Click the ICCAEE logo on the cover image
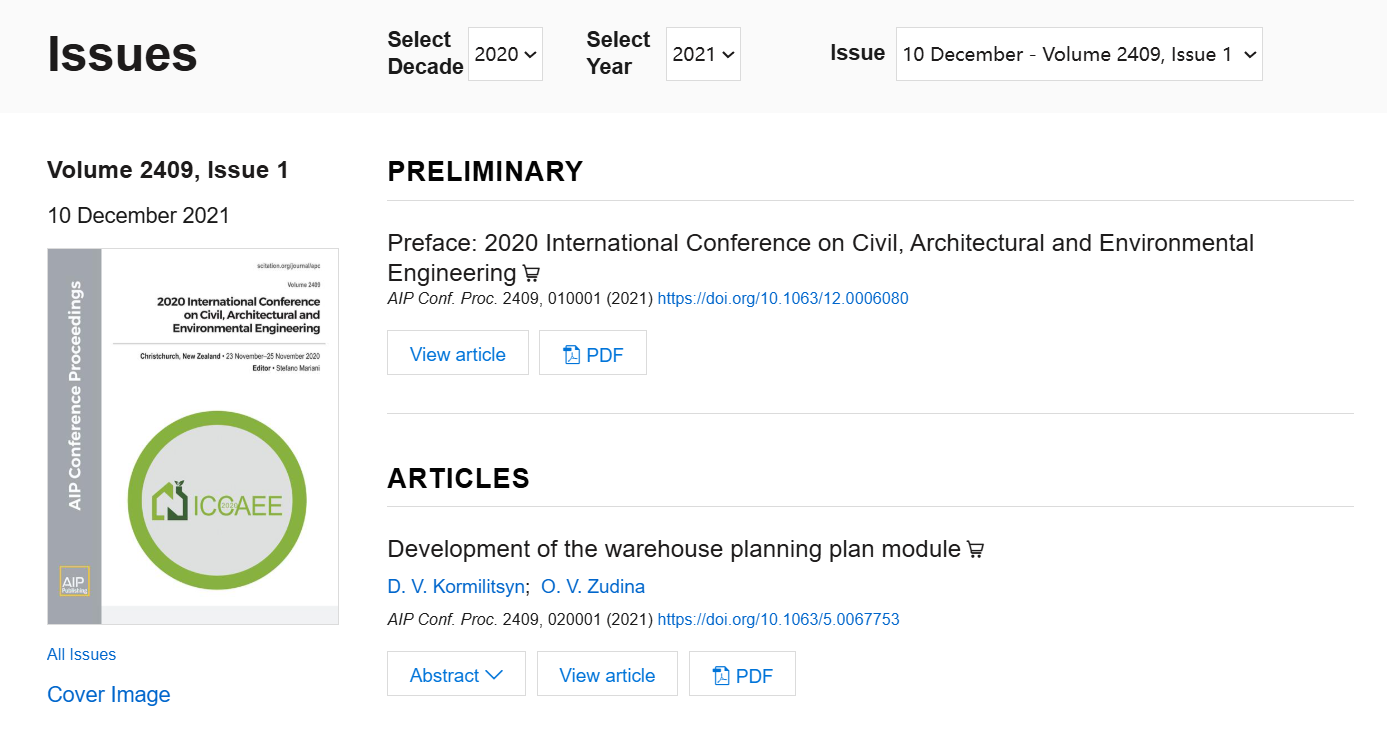 pos(217,501)
